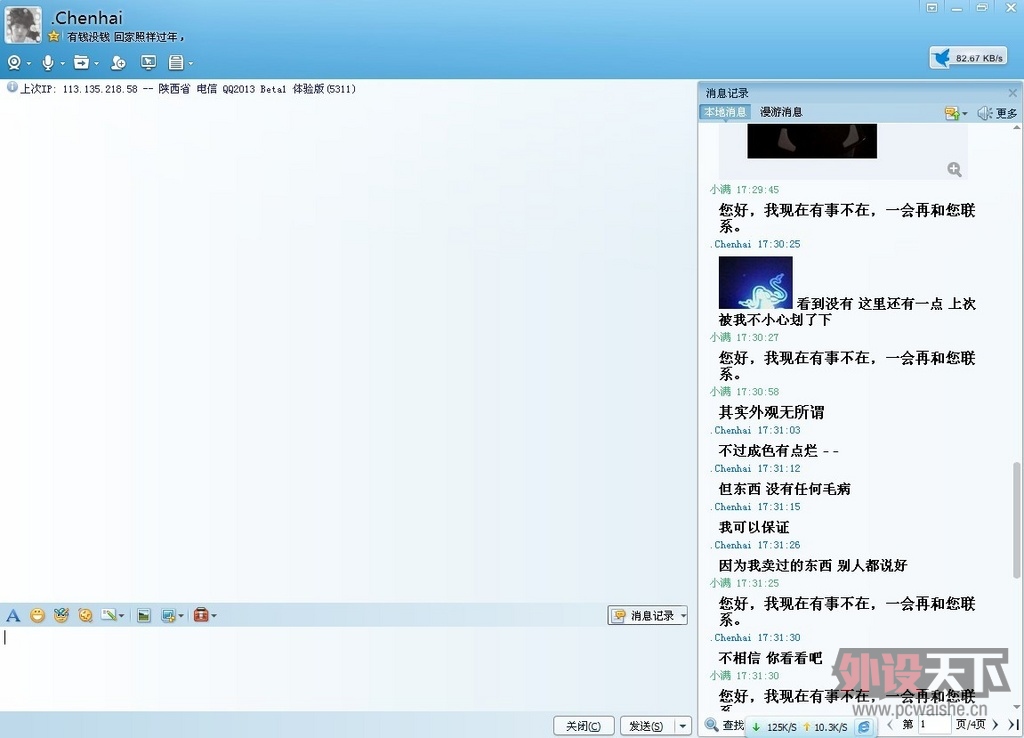Open dropdown arrow next to applications icon
Viewport: 1024px width, 738px height.
[x=191, y=63]
